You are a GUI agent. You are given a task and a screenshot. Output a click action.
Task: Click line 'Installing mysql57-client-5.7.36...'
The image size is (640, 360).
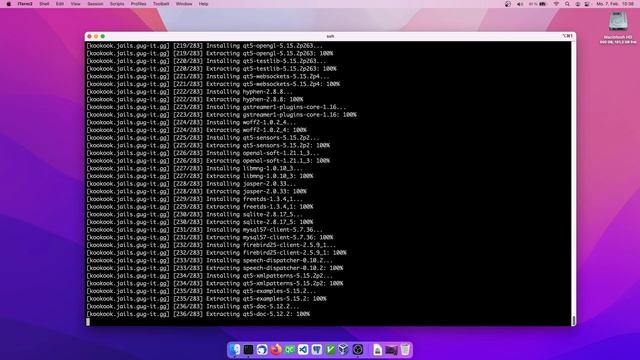[264, 229]
